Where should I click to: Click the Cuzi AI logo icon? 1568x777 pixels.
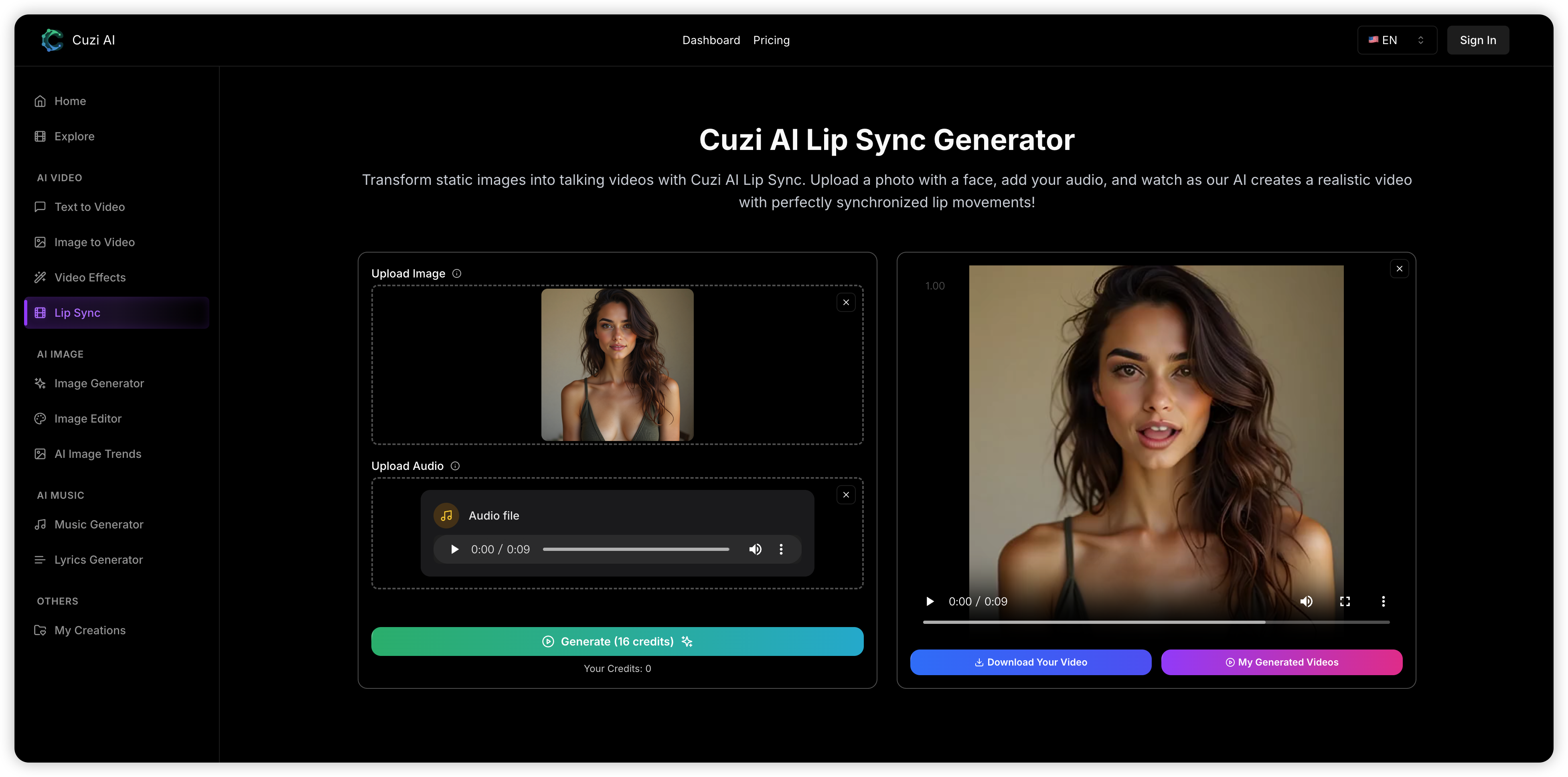(x=52, y=40)
